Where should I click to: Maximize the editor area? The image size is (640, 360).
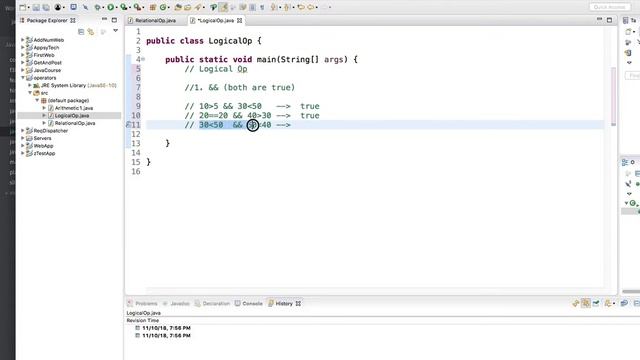pyautogui.click(x=609, y=20)
